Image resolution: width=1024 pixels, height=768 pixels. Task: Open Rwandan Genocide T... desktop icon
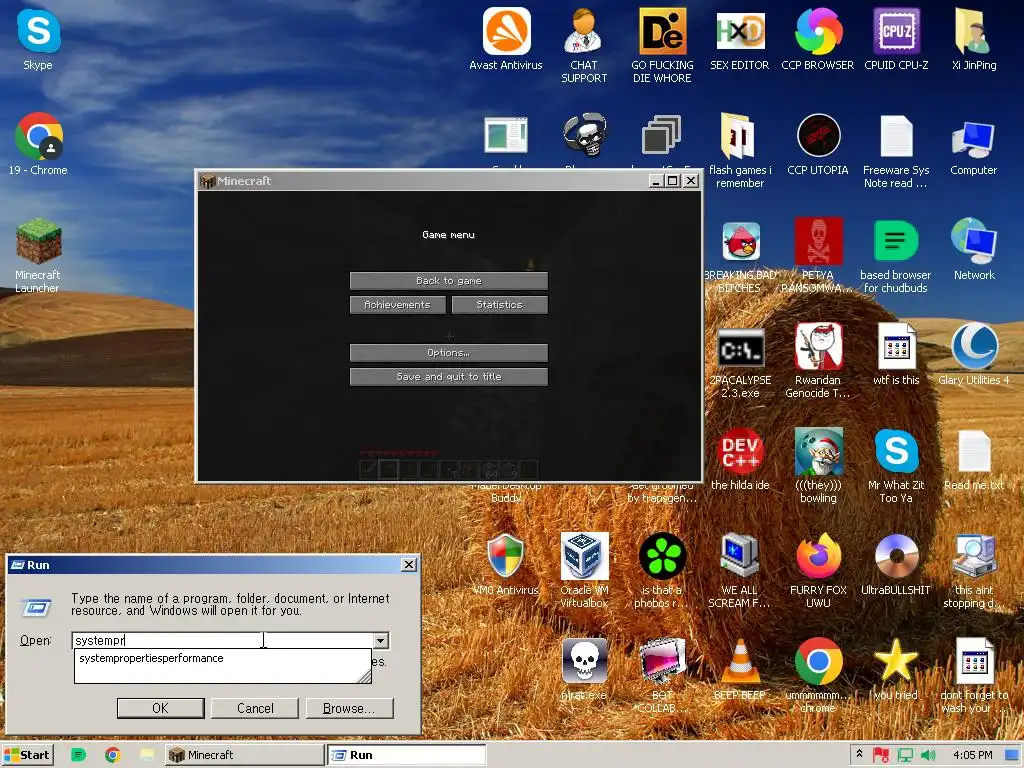(818, 360)
